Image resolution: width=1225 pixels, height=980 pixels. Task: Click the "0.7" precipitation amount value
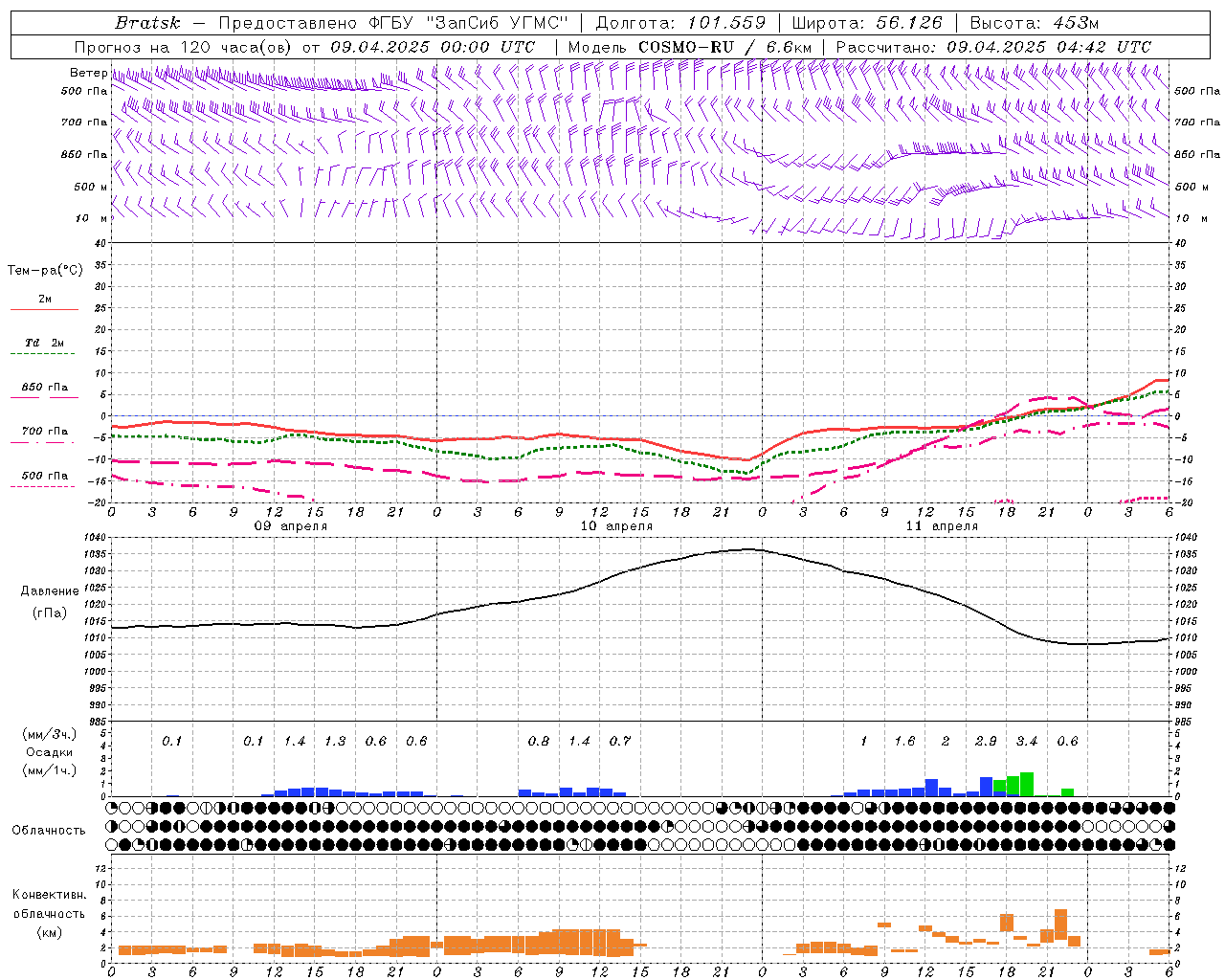pyautogui.click(x=620, y=742)
